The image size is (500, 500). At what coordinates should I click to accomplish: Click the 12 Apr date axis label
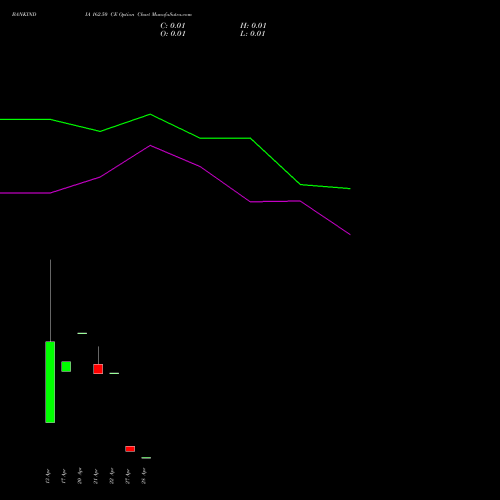pos(48,476)
